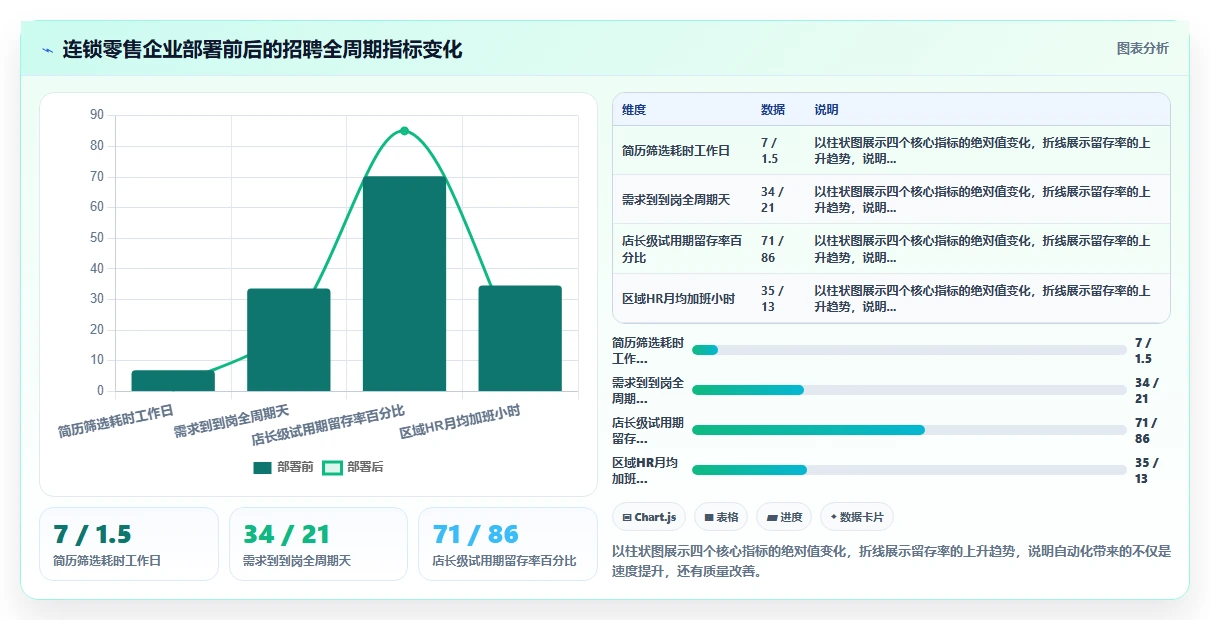Click the 说明 column header

826,110
